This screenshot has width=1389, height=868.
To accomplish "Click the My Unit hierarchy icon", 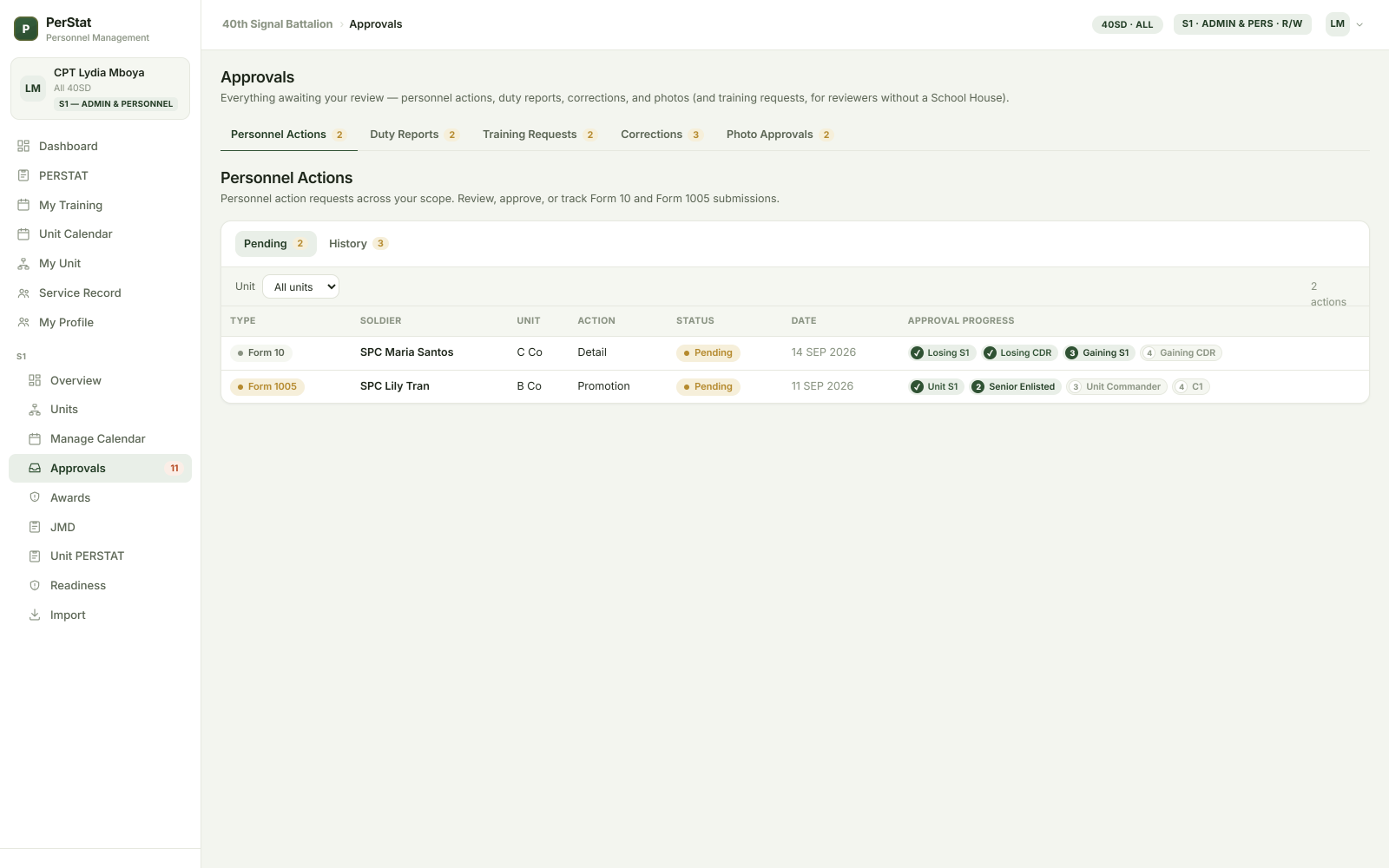I will pos(23,263).
